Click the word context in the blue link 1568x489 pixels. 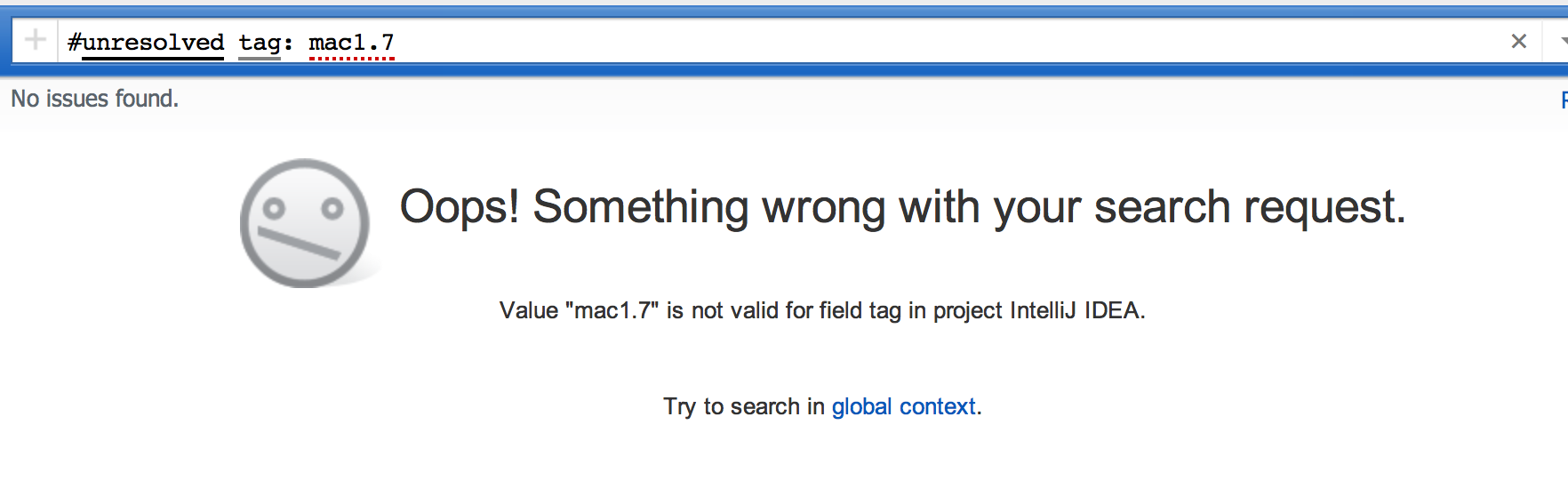[938, 406]
